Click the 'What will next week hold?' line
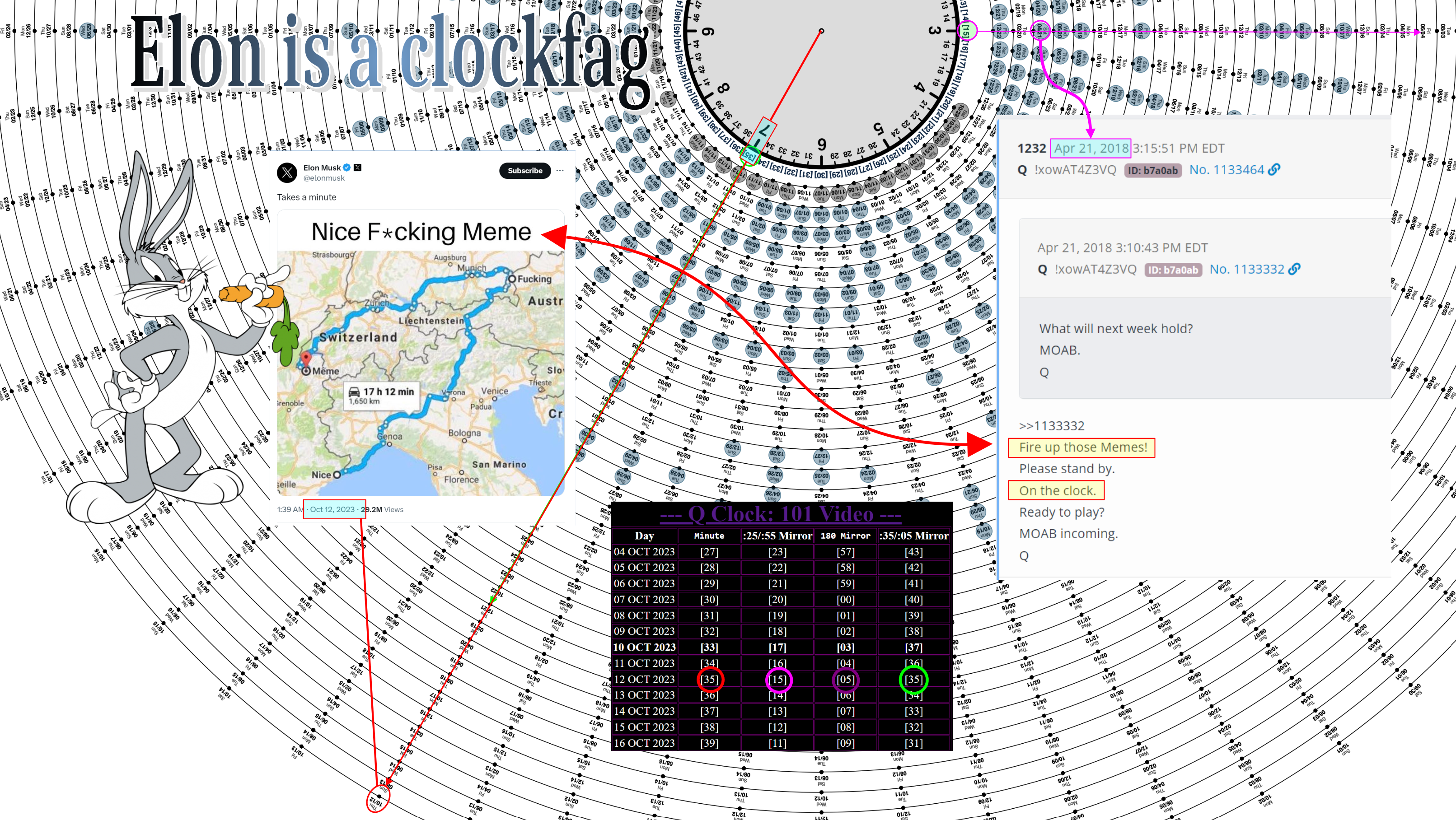This screenshot has height=820, width=1456. [x=1116, y=328]
